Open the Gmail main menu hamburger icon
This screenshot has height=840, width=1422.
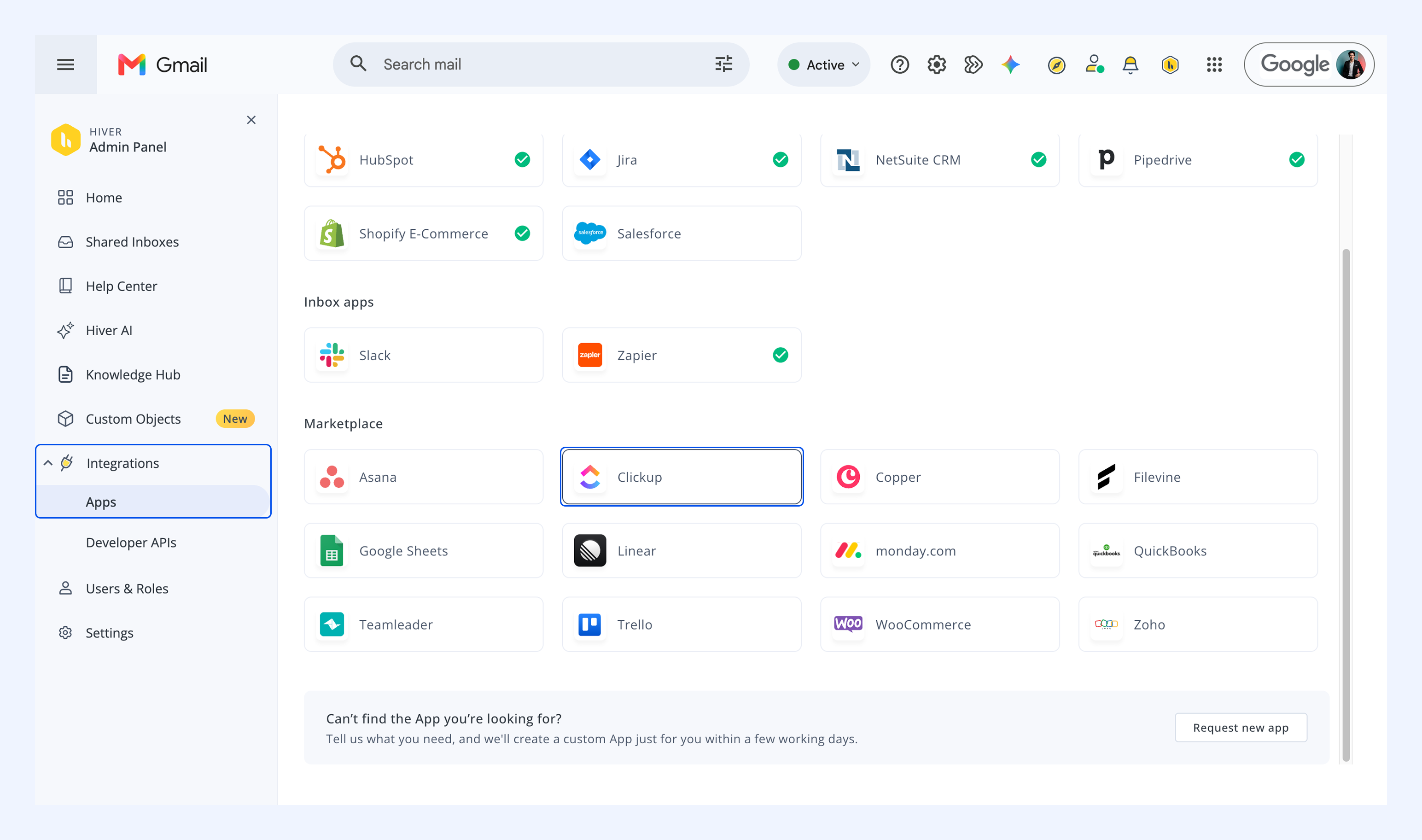click(66, 64)
